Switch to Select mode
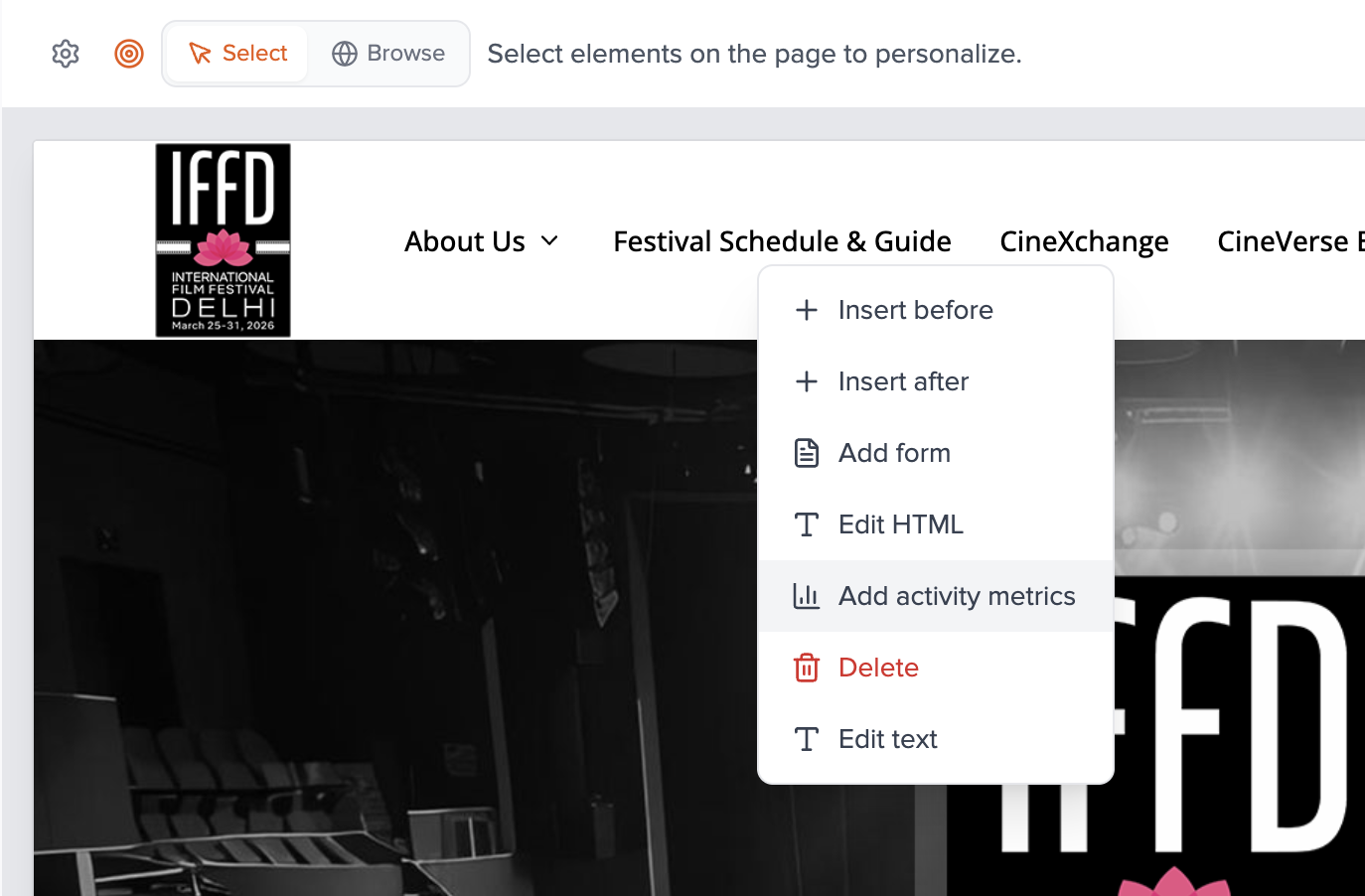This screenshot has height=896, width=1365. click(x=238, y=54)
